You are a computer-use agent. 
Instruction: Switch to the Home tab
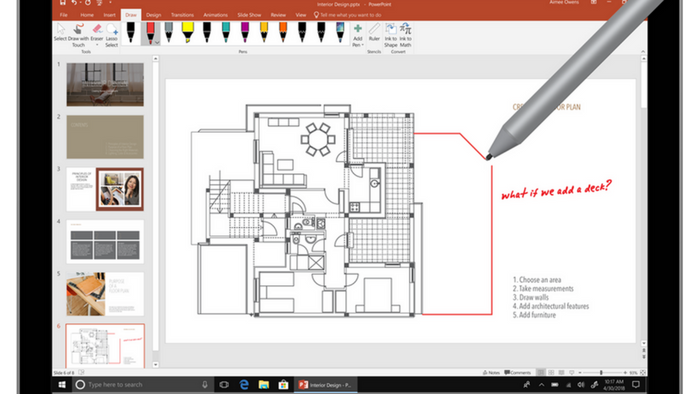coord(87,15)
